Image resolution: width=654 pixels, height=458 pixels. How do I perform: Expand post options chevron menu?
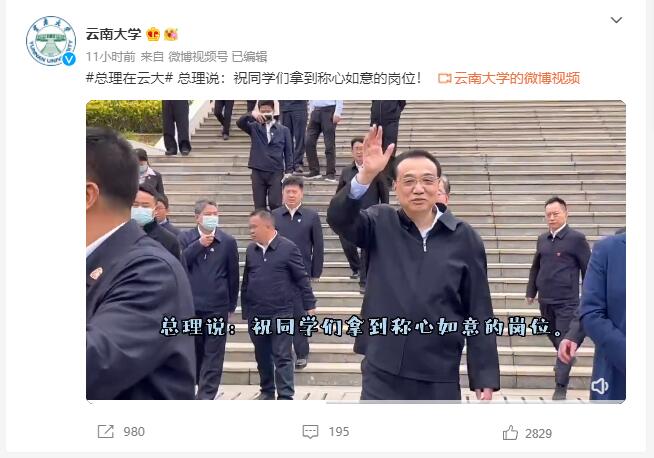click(x=616, y=20)
